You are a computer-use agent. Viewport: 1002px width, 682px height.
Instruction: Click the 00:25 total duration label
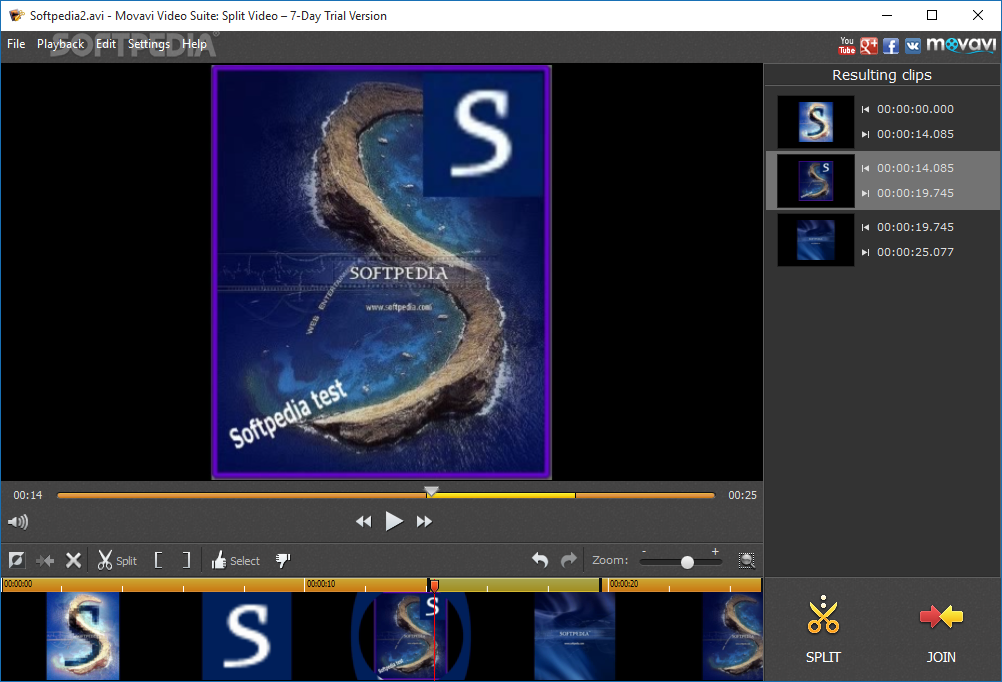click(x=743, y=495)
